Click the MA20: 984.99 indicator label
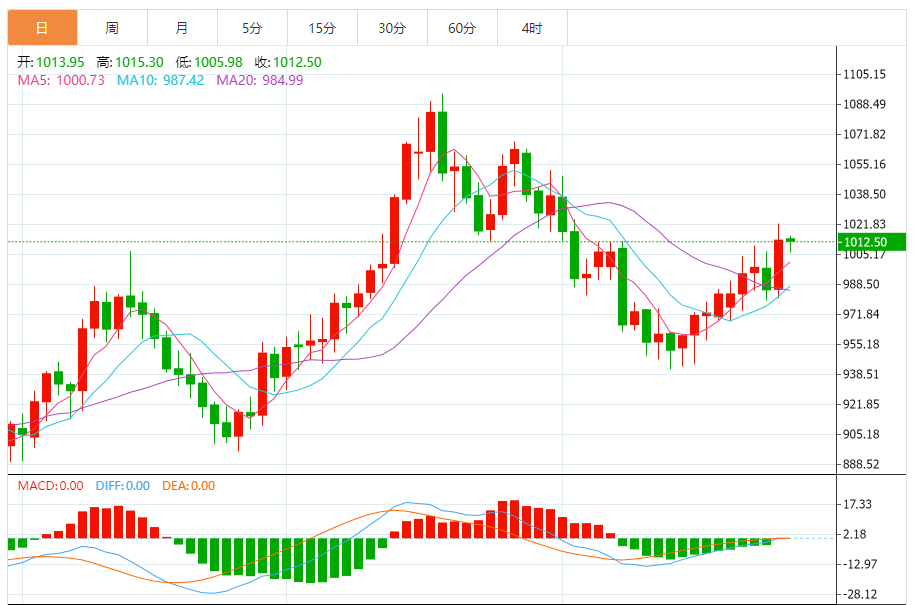The image size is (915, 605). click(x=260, y=80)
